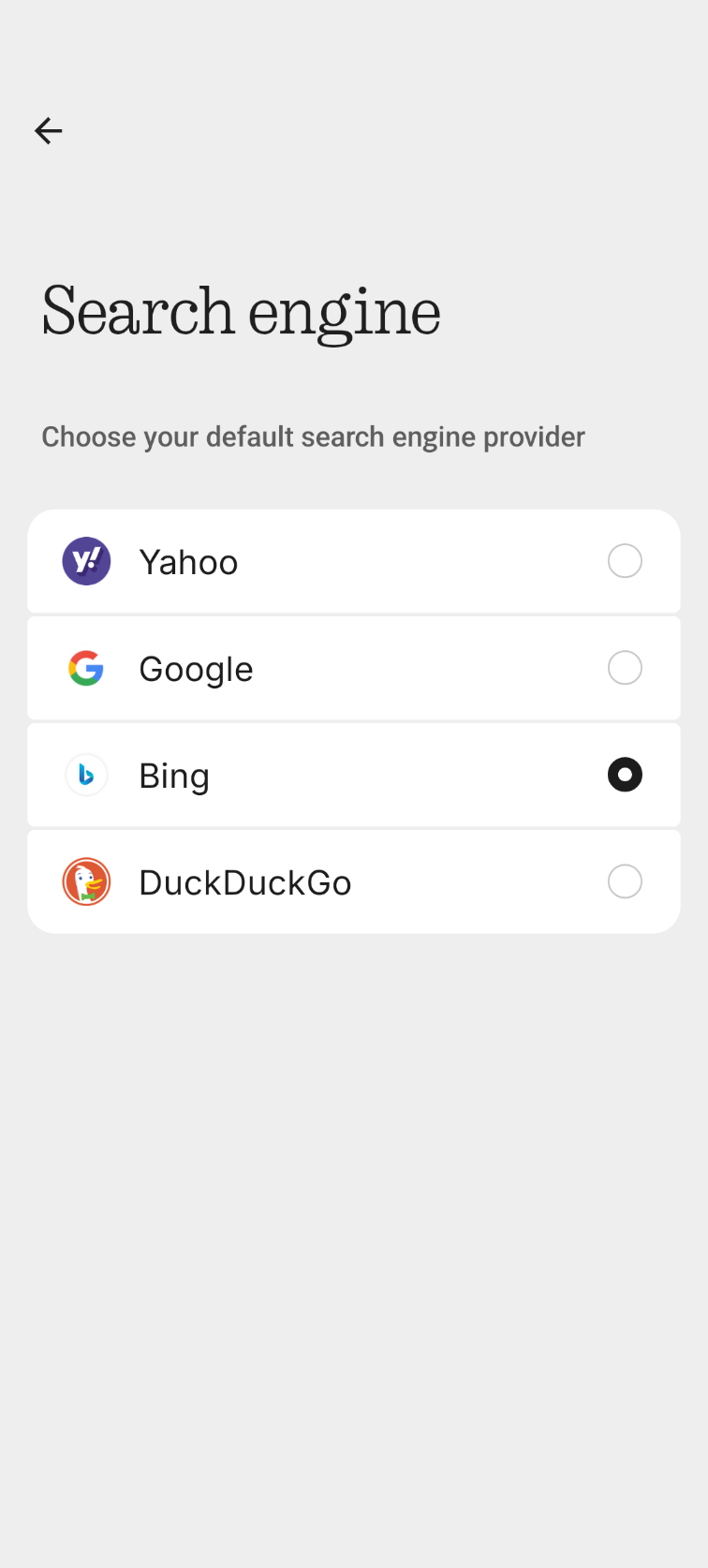This screenshot has width=708, height=1568.
Task: Click the purple Yahoo logo
Action: pos(86,561)
